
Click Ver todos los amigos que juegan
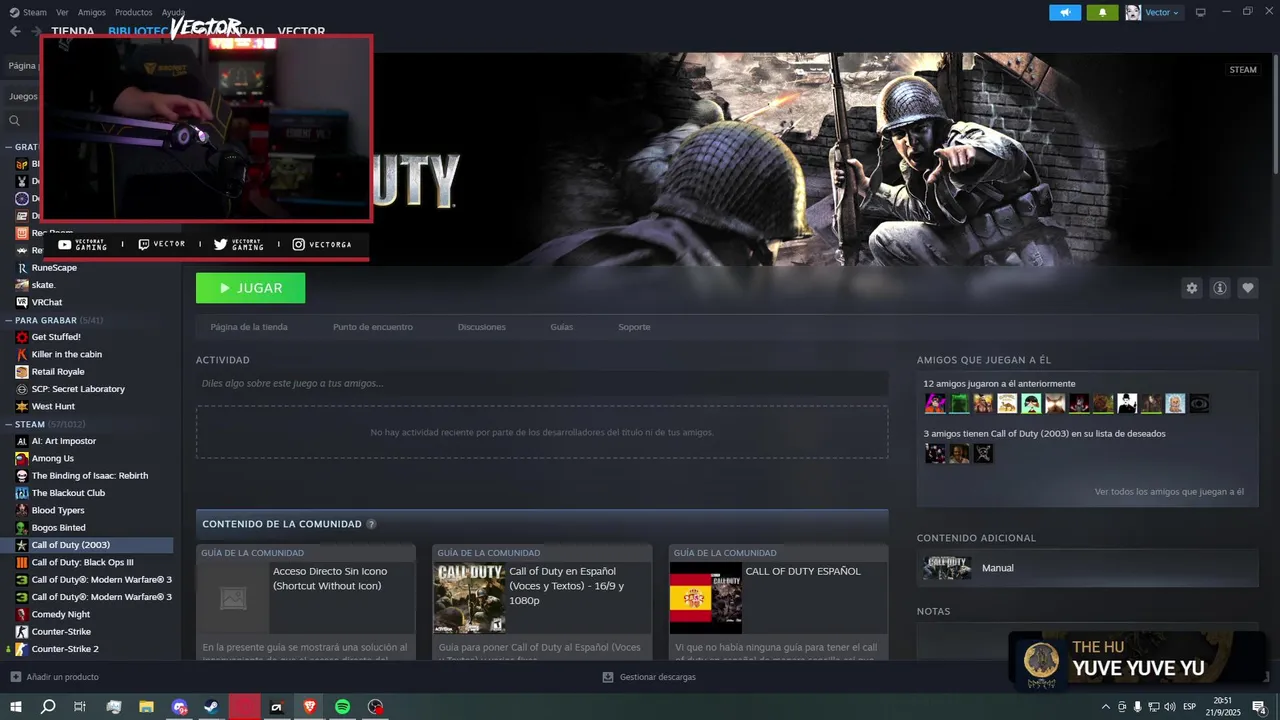click(1169, 492)
